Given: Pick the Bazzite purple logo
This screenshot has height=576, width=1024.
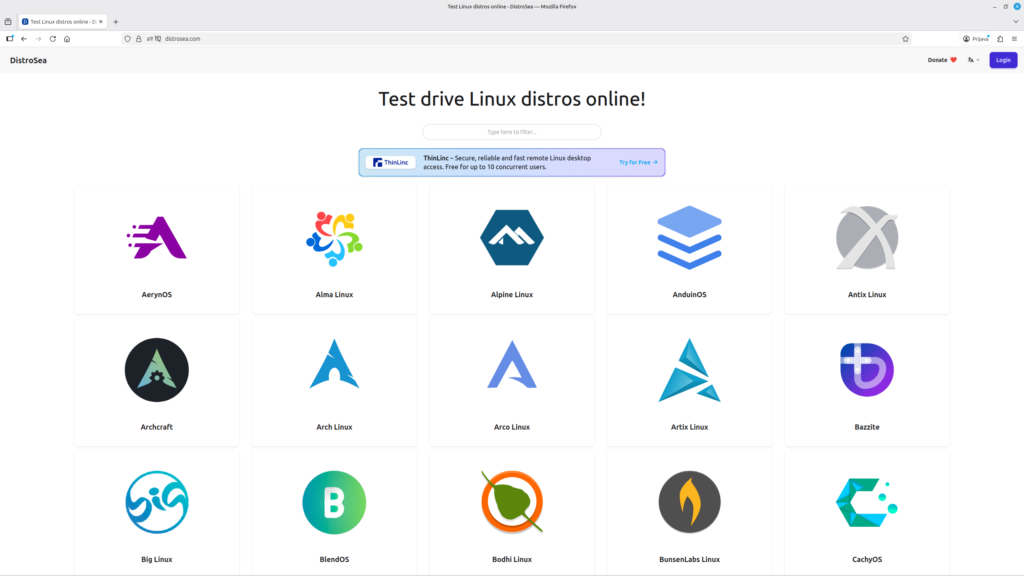Looking at the screenshot, I should click(867, 370).
